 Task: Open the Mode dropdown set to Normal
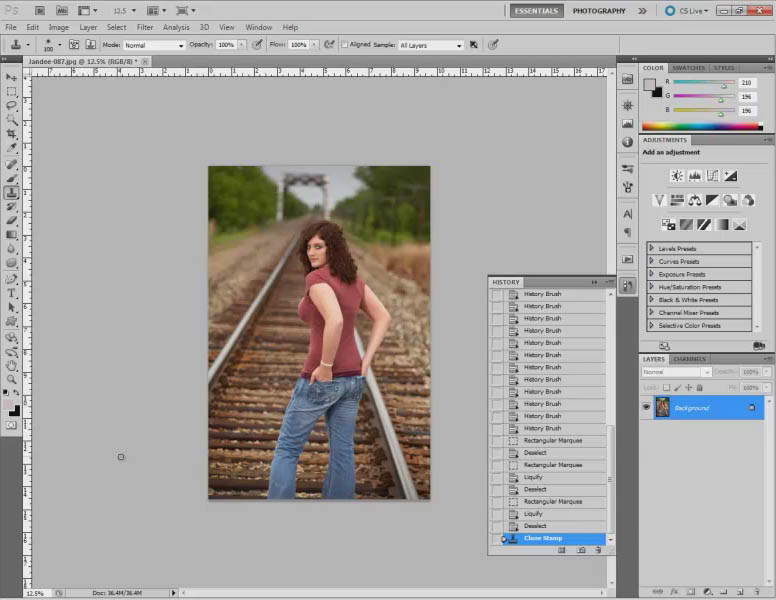pyautogui.click(x=154, y=45)
